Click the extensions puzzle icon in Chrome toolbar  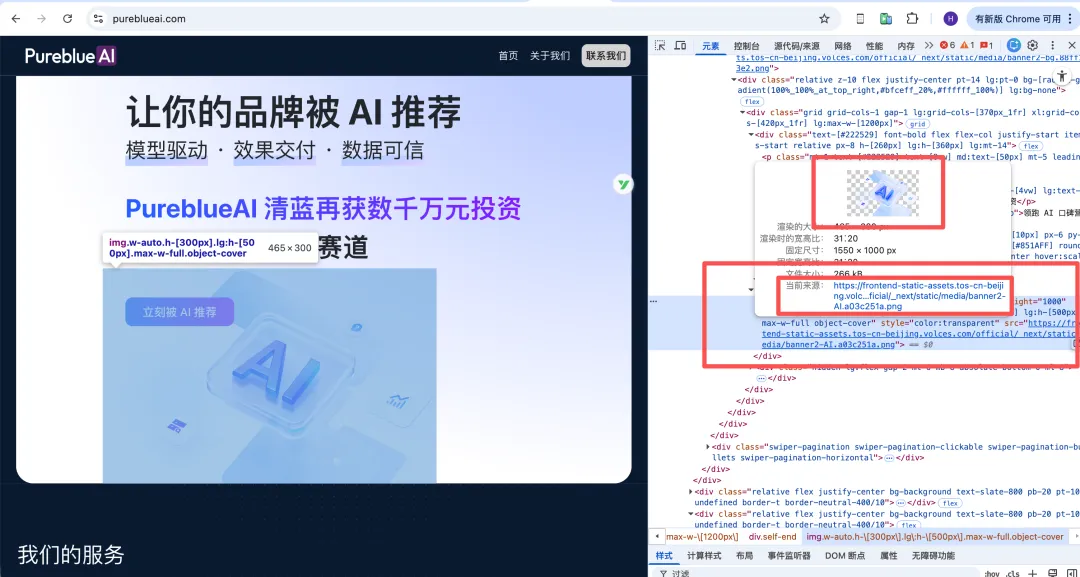coord(911,18)
